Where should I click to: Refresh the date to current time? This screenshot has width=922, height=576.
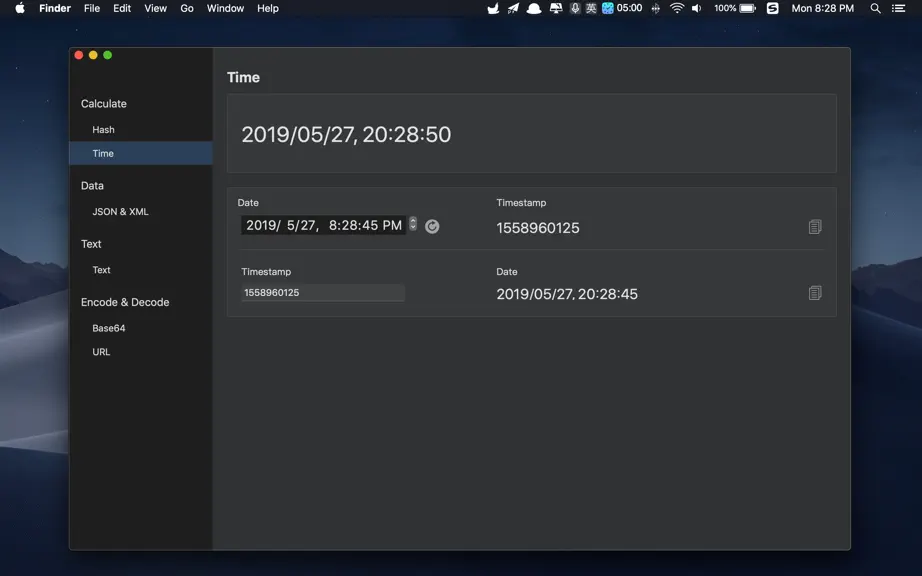pyautogui.click(x=432, y=226)
